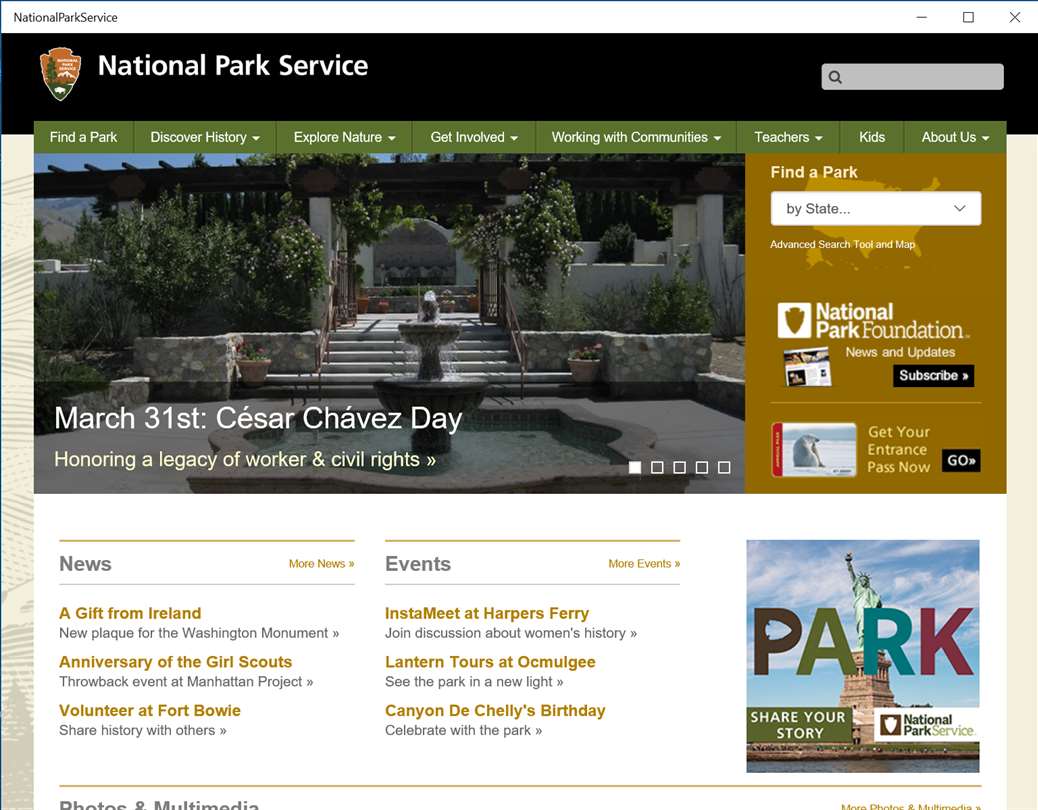This screenshot has width=1038, height=810.
Task: Click the News and Updates text
Action: 900,352
